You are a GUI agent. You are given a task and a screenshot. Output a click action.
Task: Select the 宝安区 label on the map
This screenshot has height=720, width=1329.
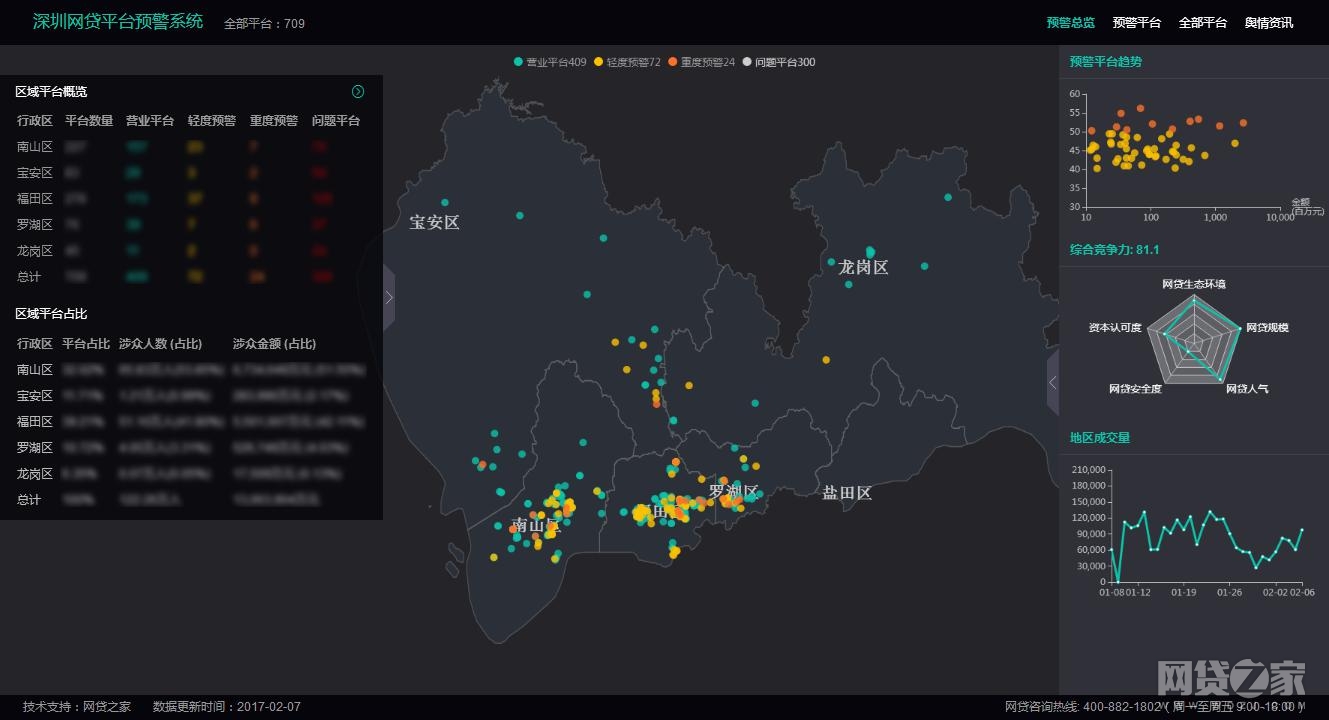tap(434, 222)
